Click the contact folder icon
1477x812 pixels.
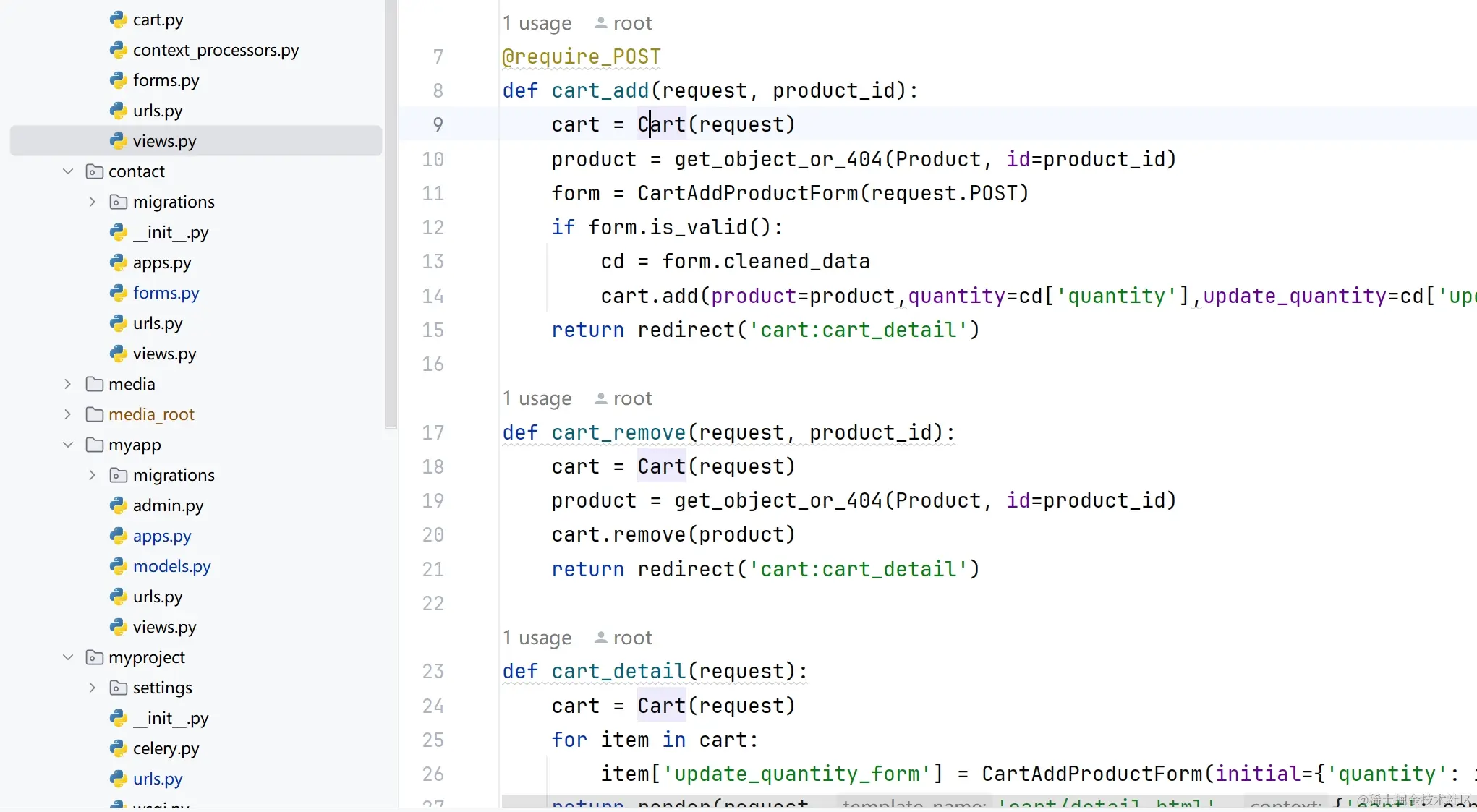[94, 171]
